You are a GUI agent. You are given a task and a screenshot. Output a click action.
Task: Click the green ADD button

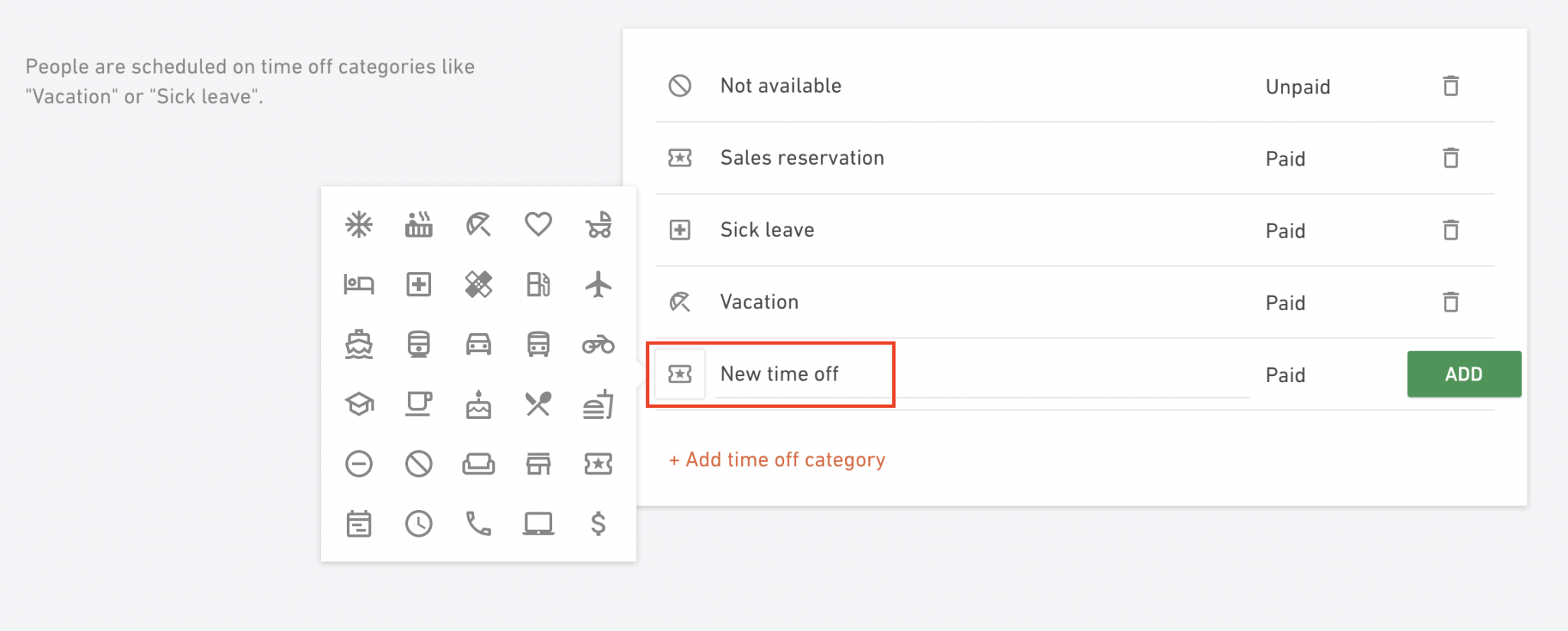point(1464,374)
